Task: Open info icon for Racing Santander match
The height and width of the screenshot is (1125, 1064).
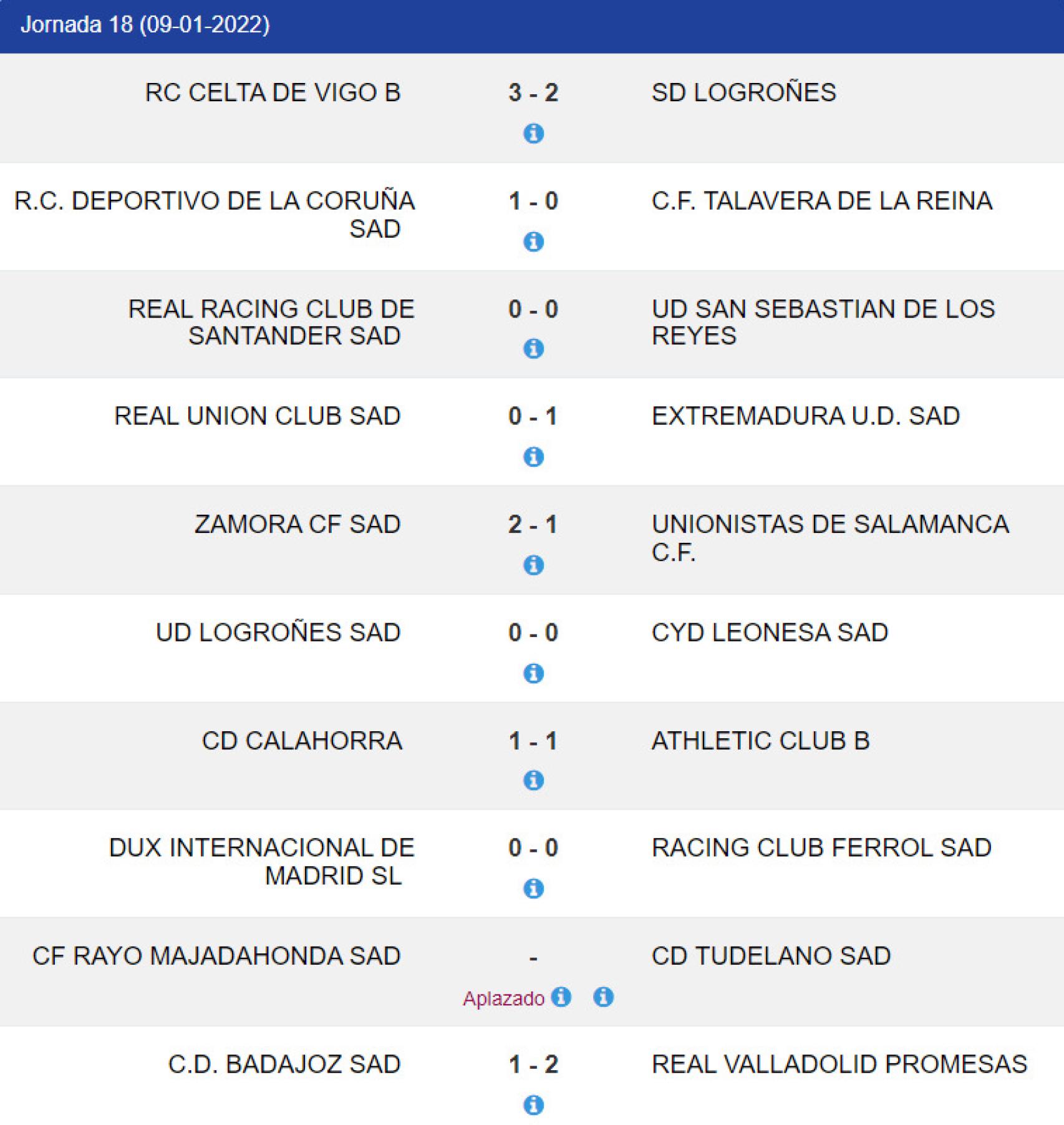Action: click(x=533, y=349)
